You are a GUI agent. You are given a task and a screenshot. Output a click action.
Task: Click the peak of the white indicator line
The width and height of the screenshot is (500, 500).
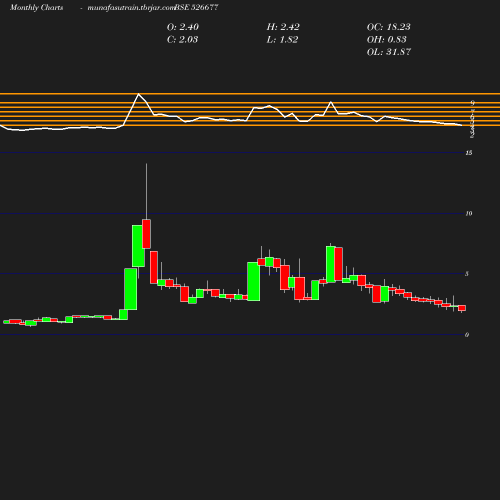click(x=139, y=94)
